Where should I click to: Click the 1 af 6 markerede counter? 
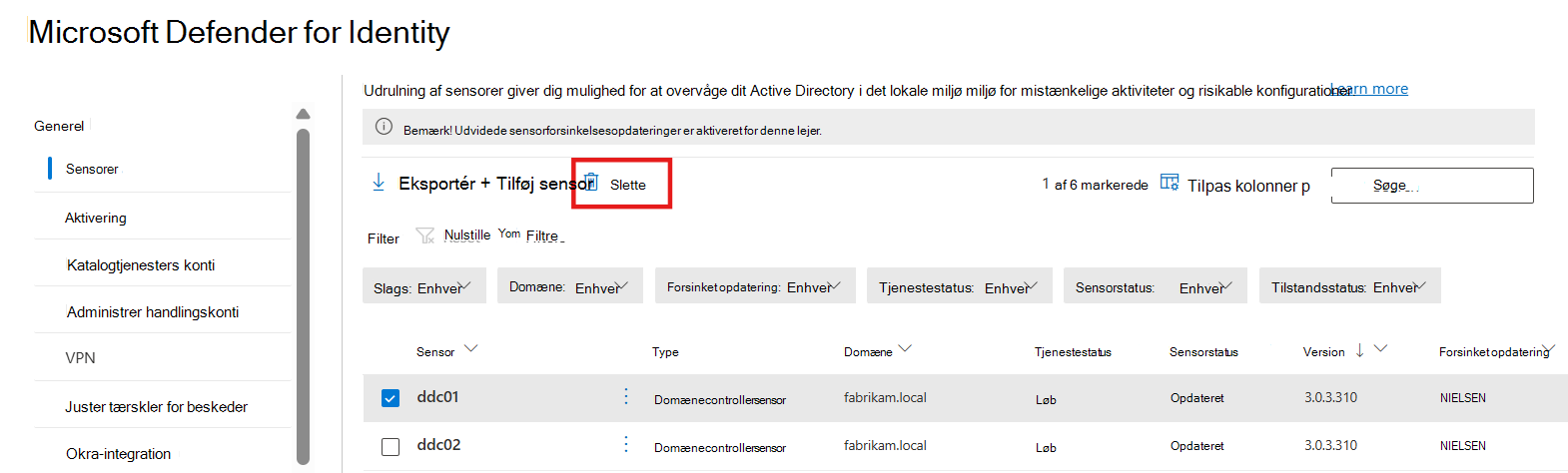point(1095,184)
